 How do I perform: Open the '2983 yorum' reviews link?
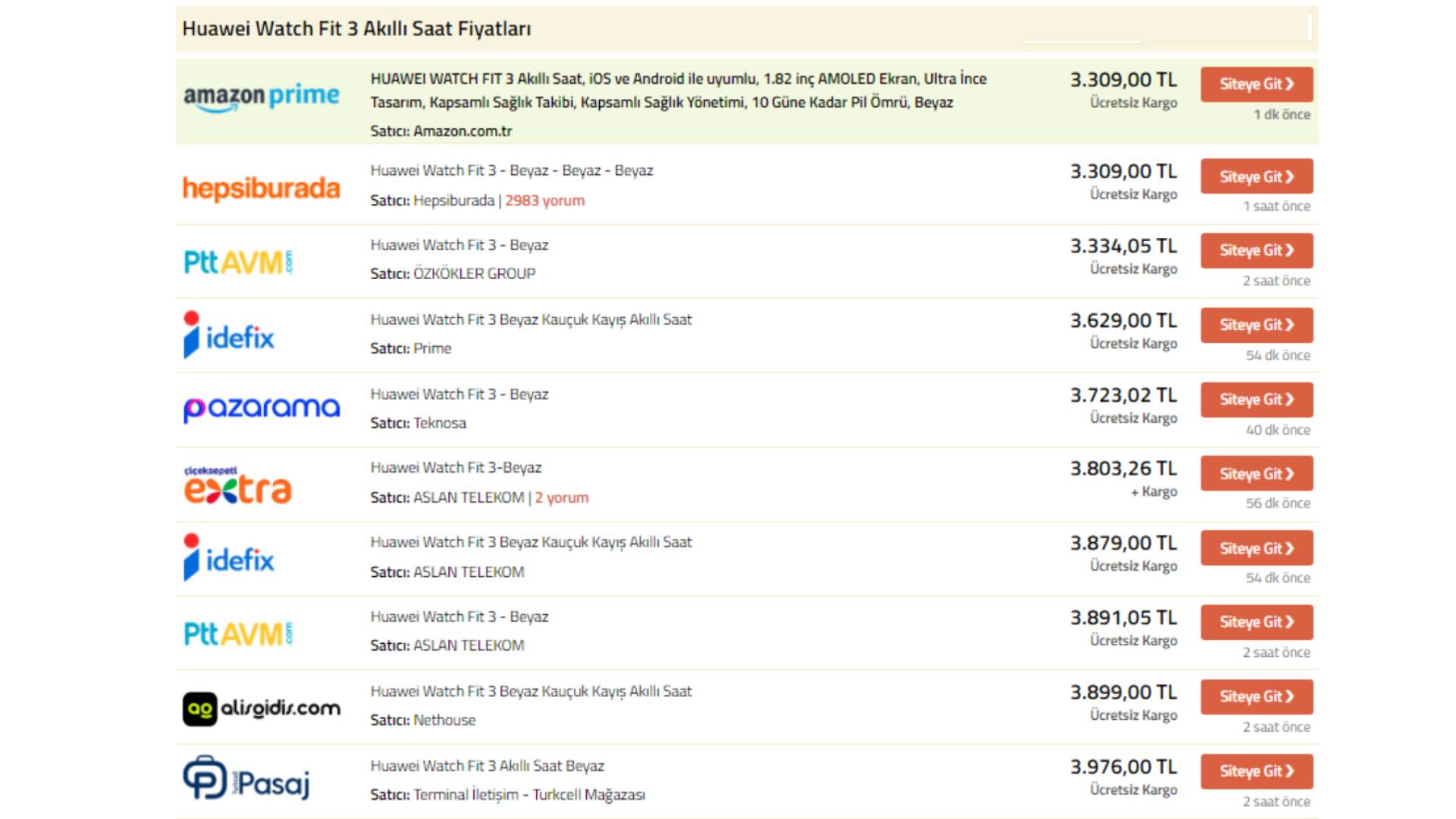[x=544, y=200]
